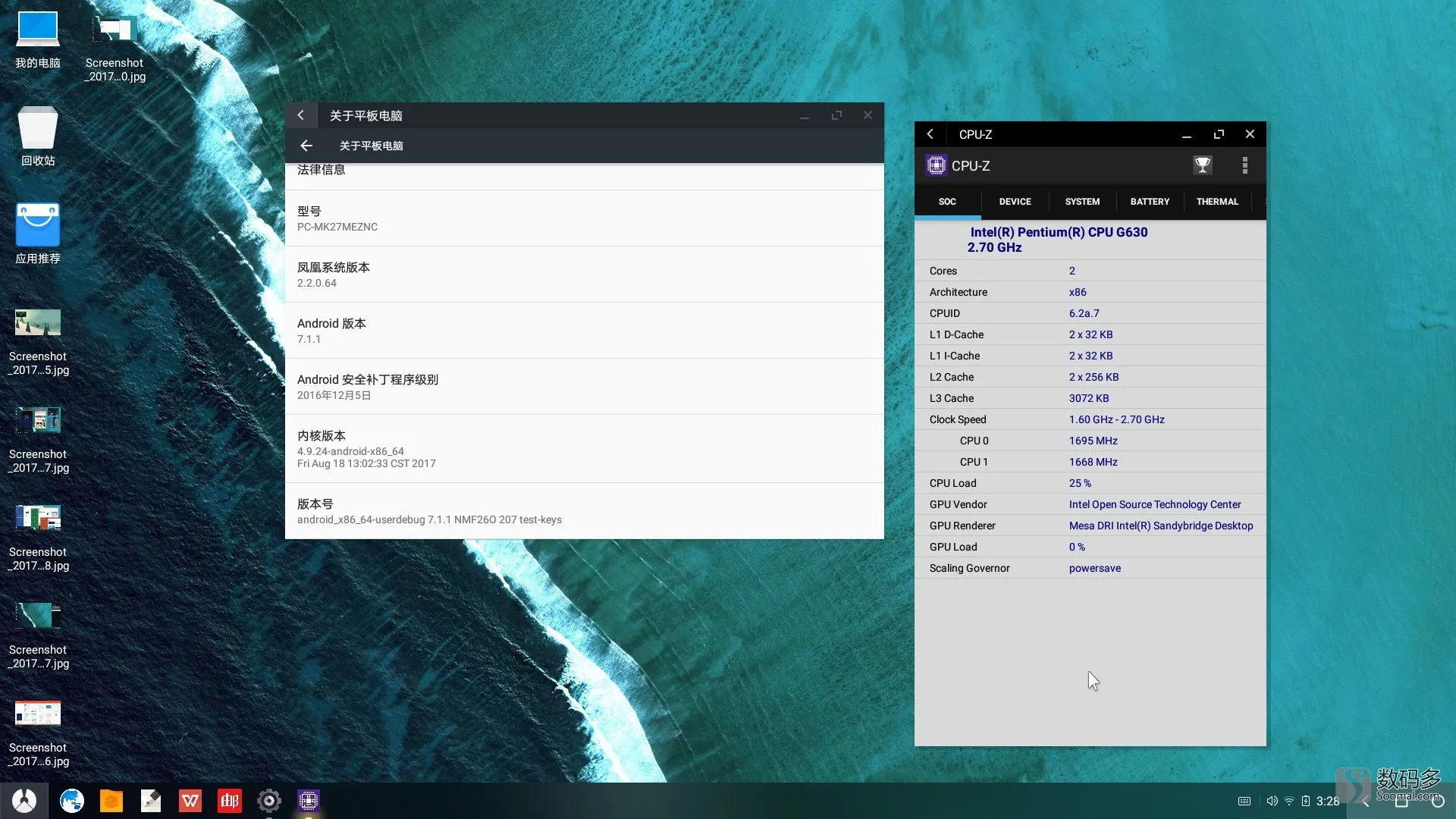
Task: Open the 回收站 recycle bin icon
Action: pos(38,136)
